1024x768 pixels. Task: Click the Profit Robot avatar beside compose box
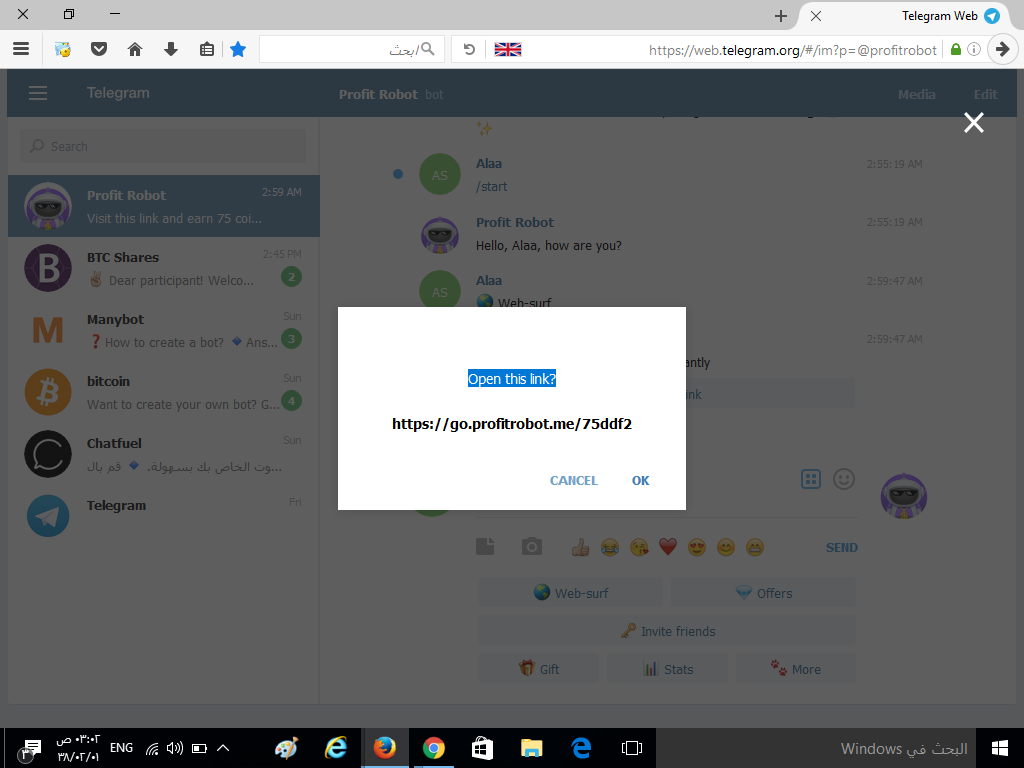coord(903,496)
